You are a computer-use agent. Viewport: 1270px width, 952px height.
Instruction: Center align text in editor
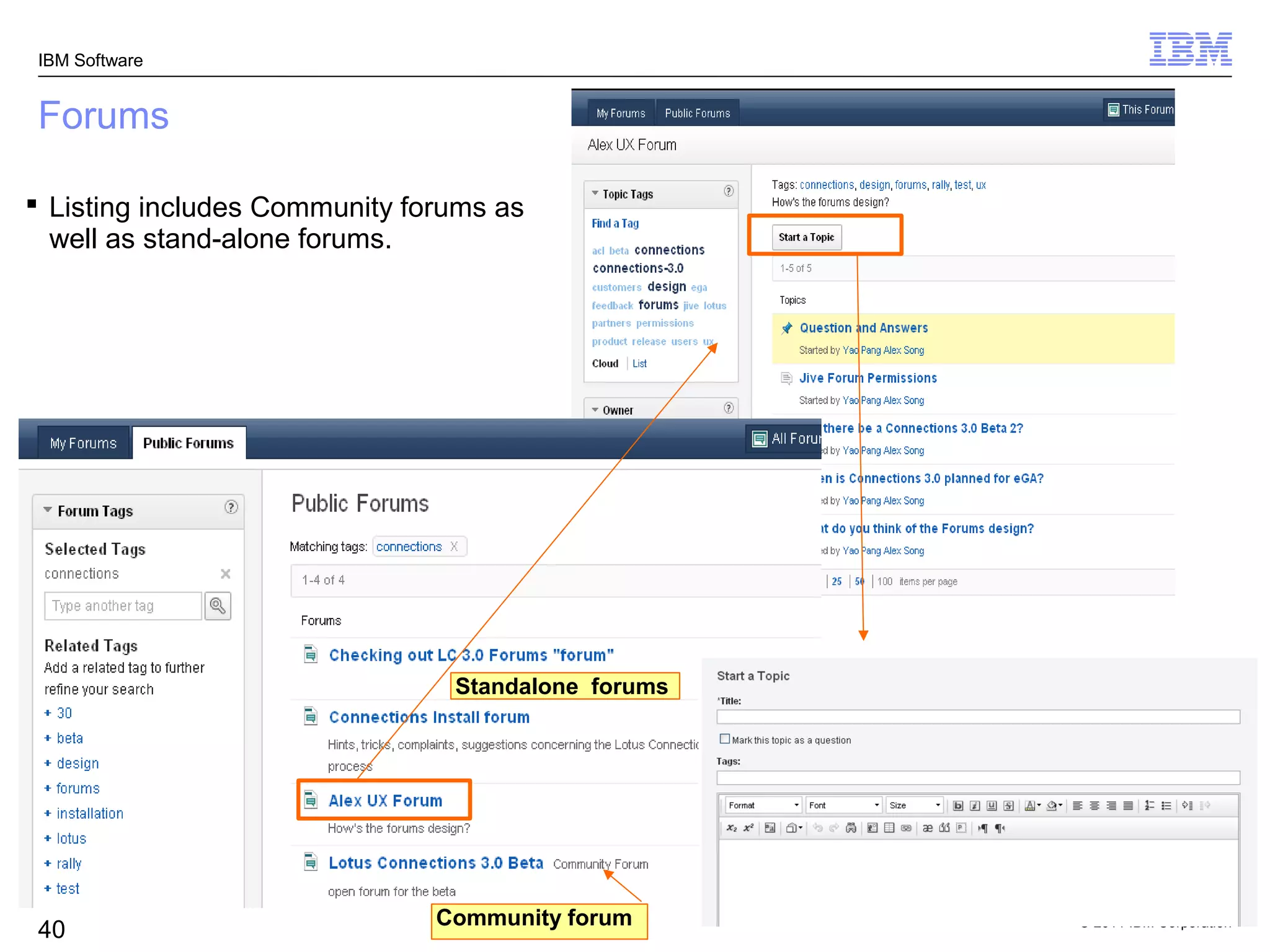tap(1095, 805)
